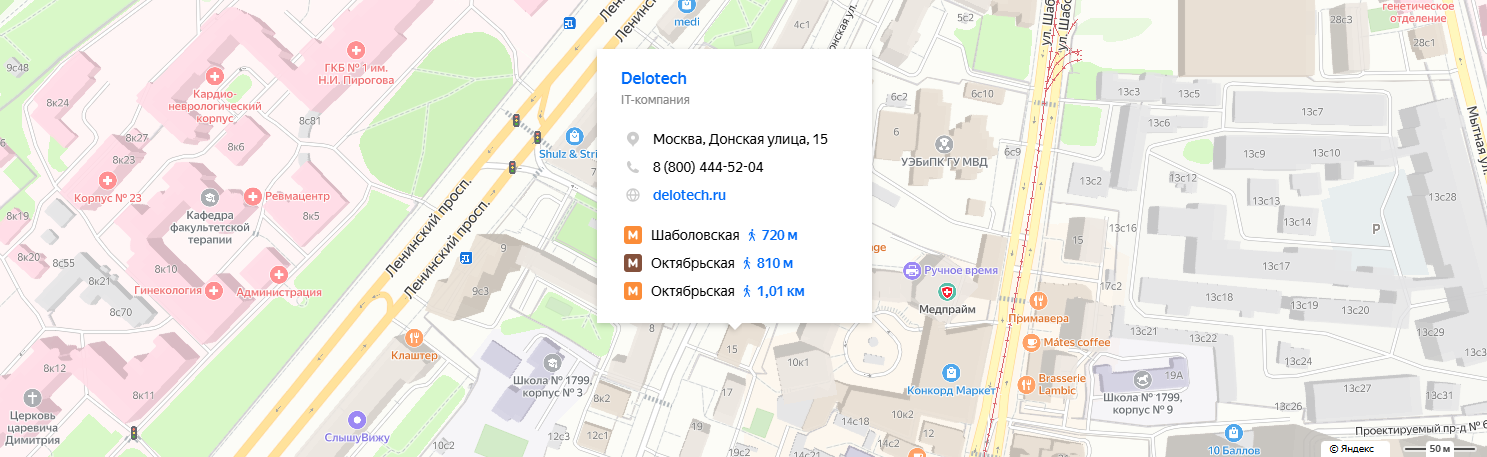Viewport: 1487px width, 457px height.
Task: Click the globe icon beside delotech.ru
Action: click(x=632, y=195)
